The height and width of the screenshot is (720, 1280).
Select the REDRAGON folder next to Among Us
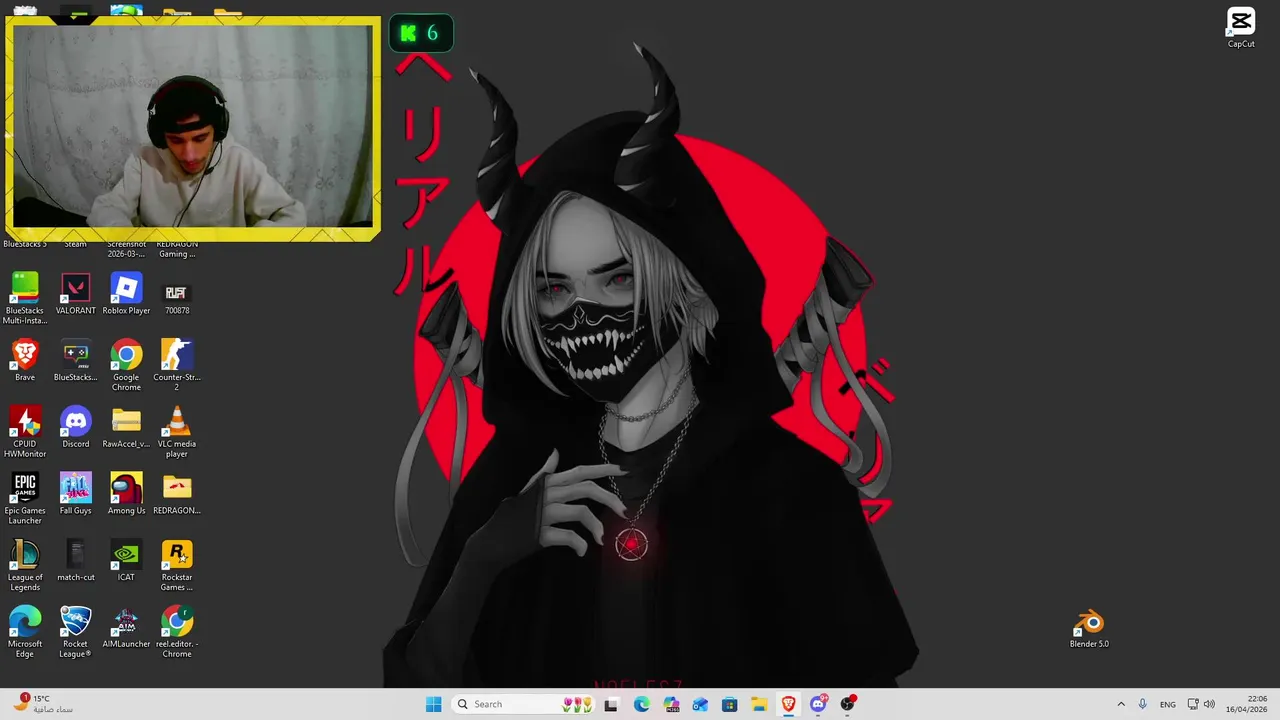tap(177, 494)
